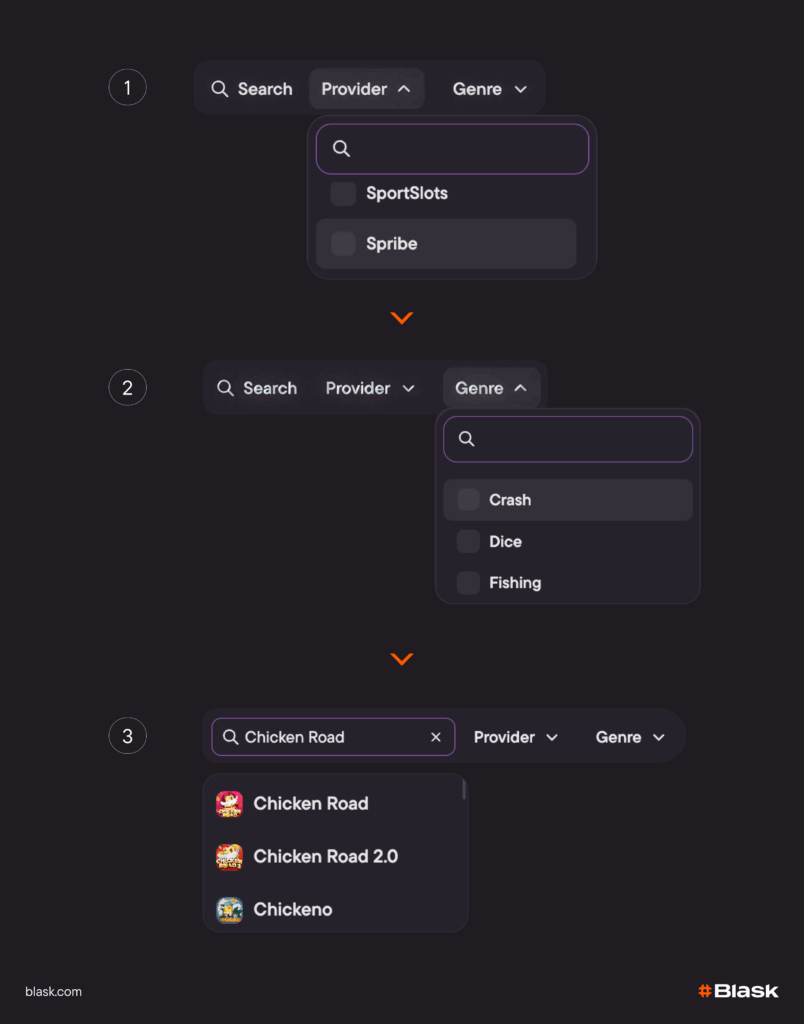This screenshot has height=1024, width=804.
Task: Click the Chicken Road game icon
Action: click(x=229, y=804)
